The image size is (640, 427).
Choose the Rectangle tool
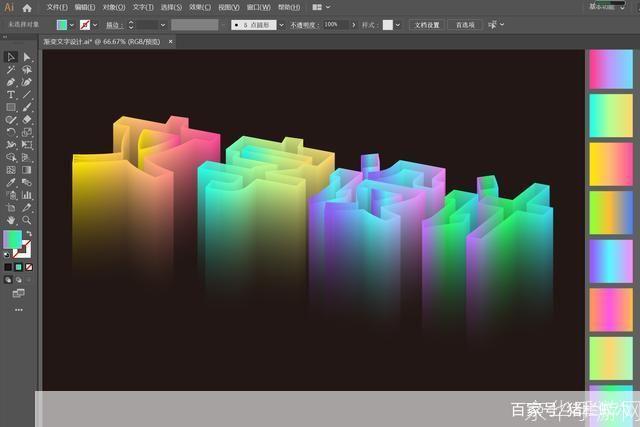pyautogui.click(x=10, y=107)
